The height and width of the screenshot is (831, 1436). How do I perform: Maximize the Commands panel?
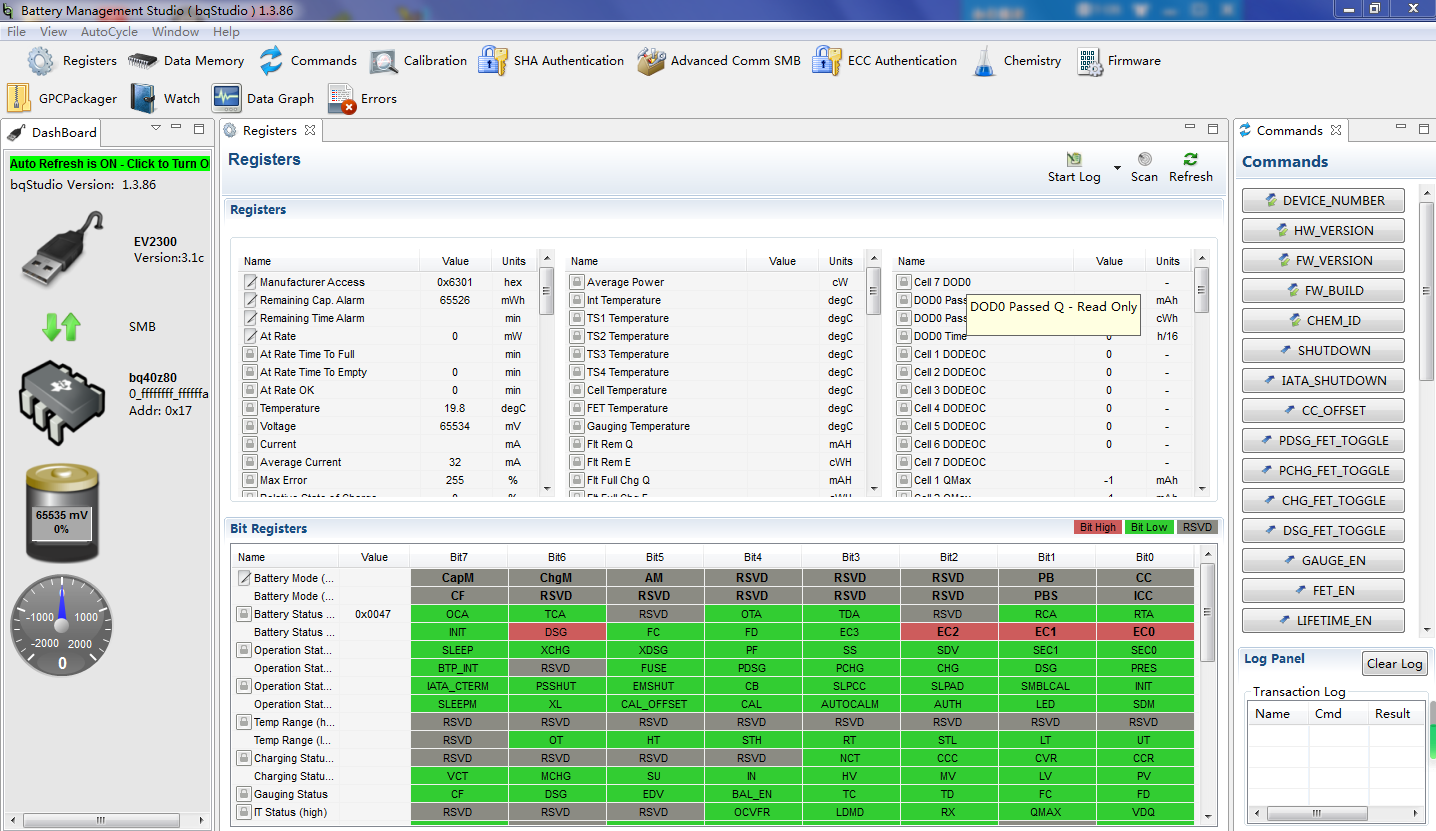pyautogui.click(x=1424, y=129)
